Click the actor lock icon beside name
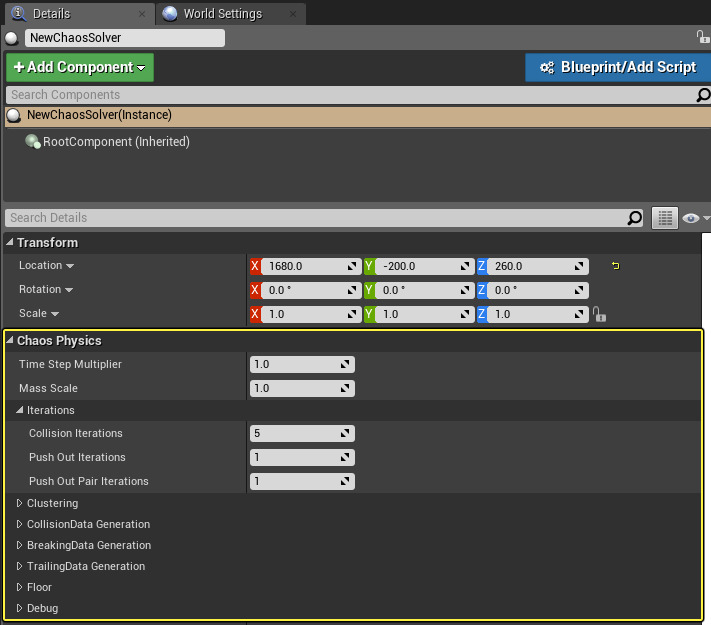The width and height of the screenshot is (711, 625). point(703,37)
